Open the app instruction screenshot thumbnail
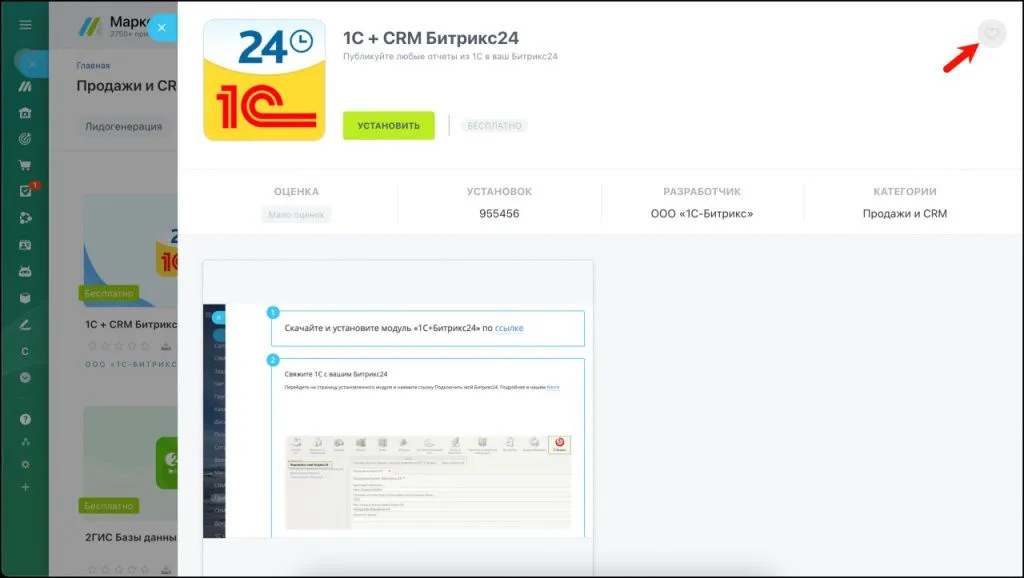The height and width of the screenshot is (578, 1024). pos(398,418)
